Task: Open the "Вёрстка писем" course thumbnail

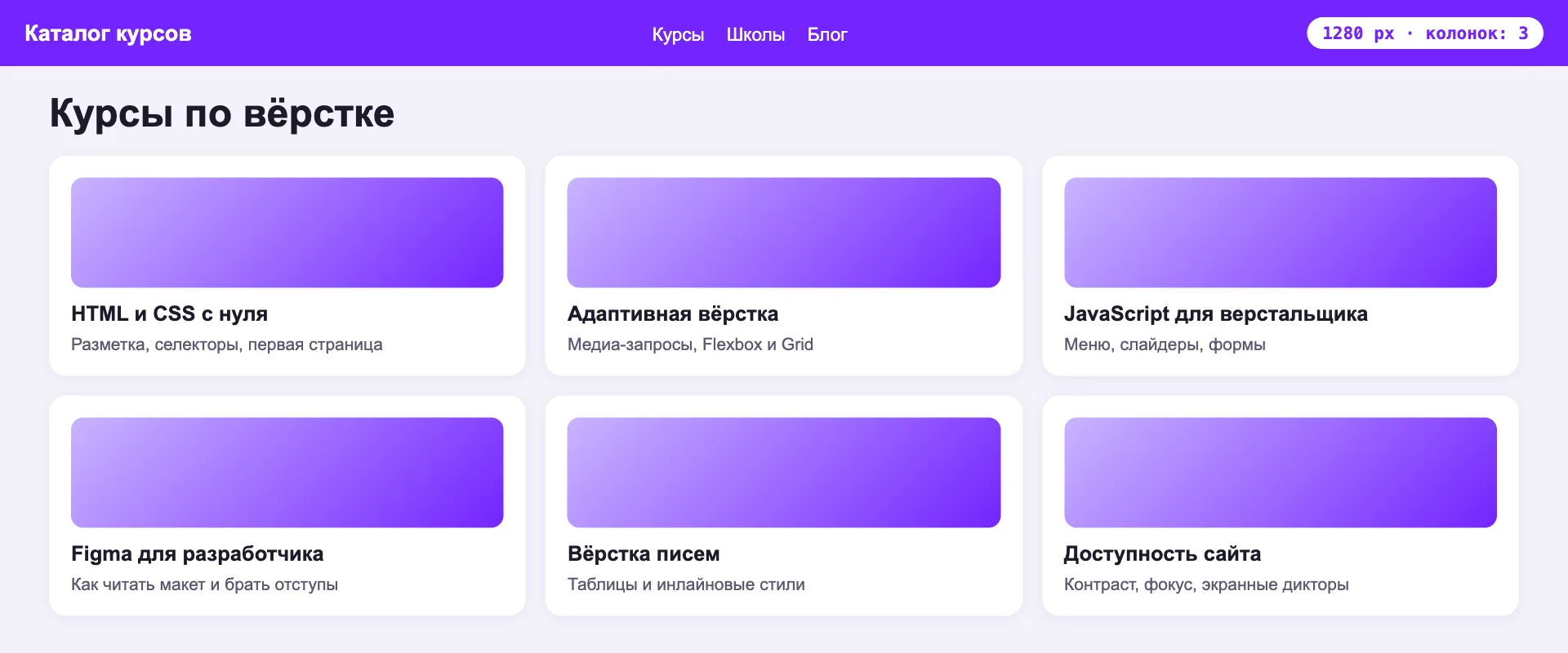Action: pos(784,473)
